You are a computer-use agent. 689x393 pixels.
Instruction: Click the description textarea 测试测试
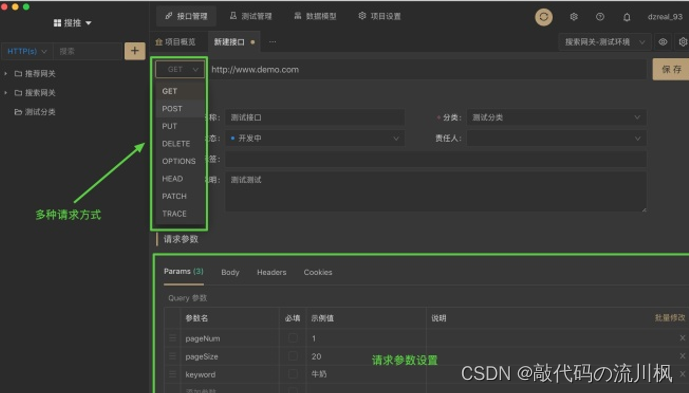click(436, 192)
